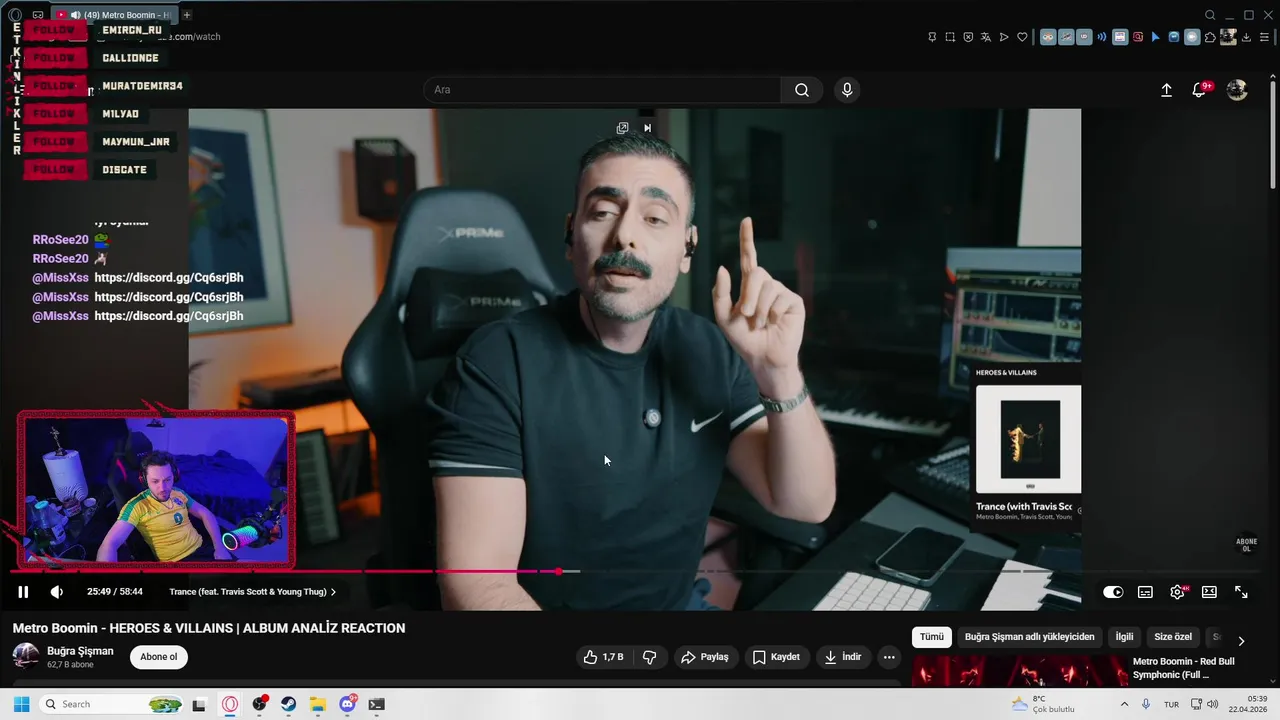Open the weather widget 8°C
The image size is (1280, 720).
coord(1042,704)
